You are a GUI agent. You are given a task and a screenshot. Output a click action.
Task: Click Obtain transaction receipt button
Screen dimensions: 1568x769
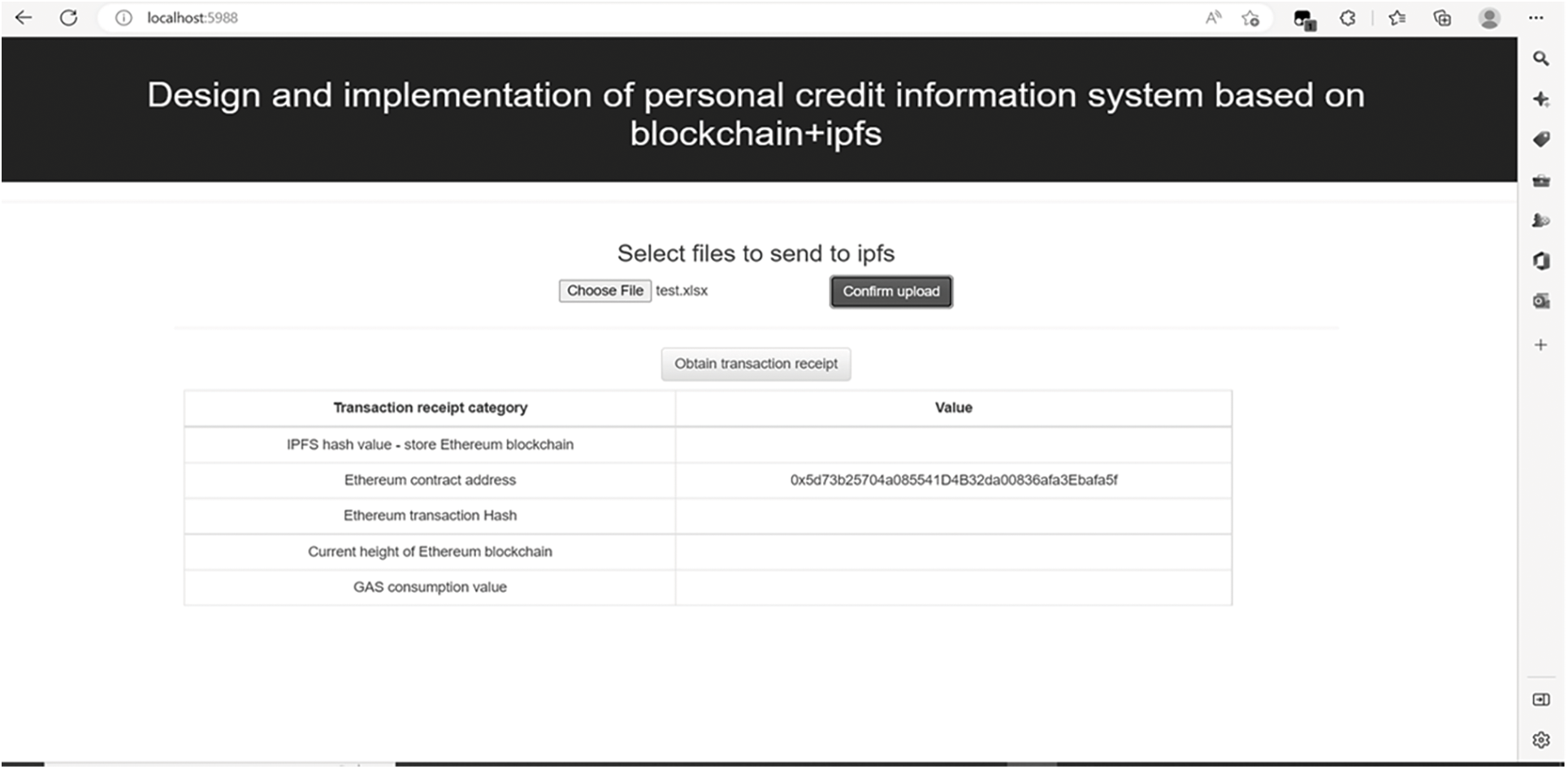pyautogui.click(x=756, y=364)
